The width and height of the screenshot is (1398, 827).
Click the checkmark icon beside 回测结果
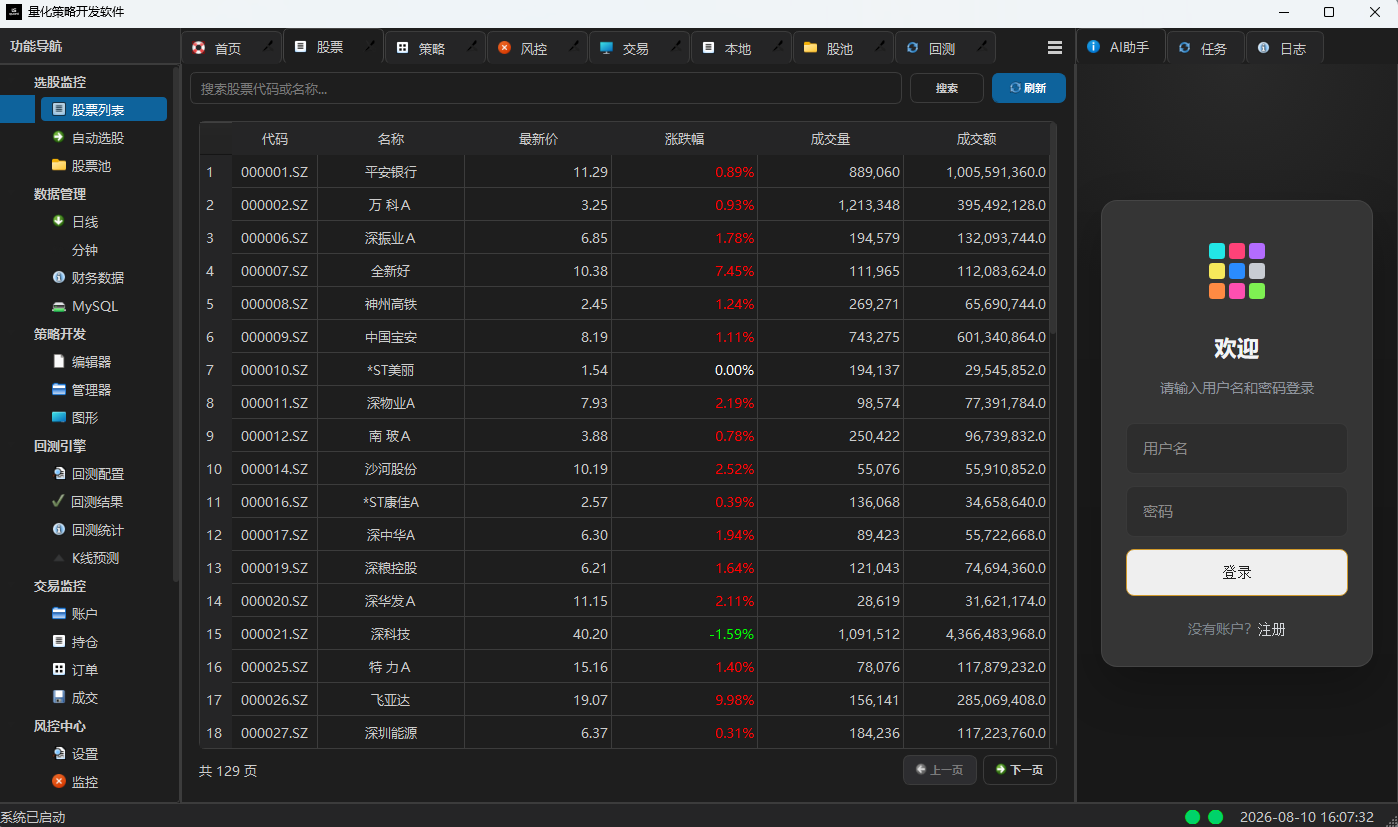tap(59, 502)
